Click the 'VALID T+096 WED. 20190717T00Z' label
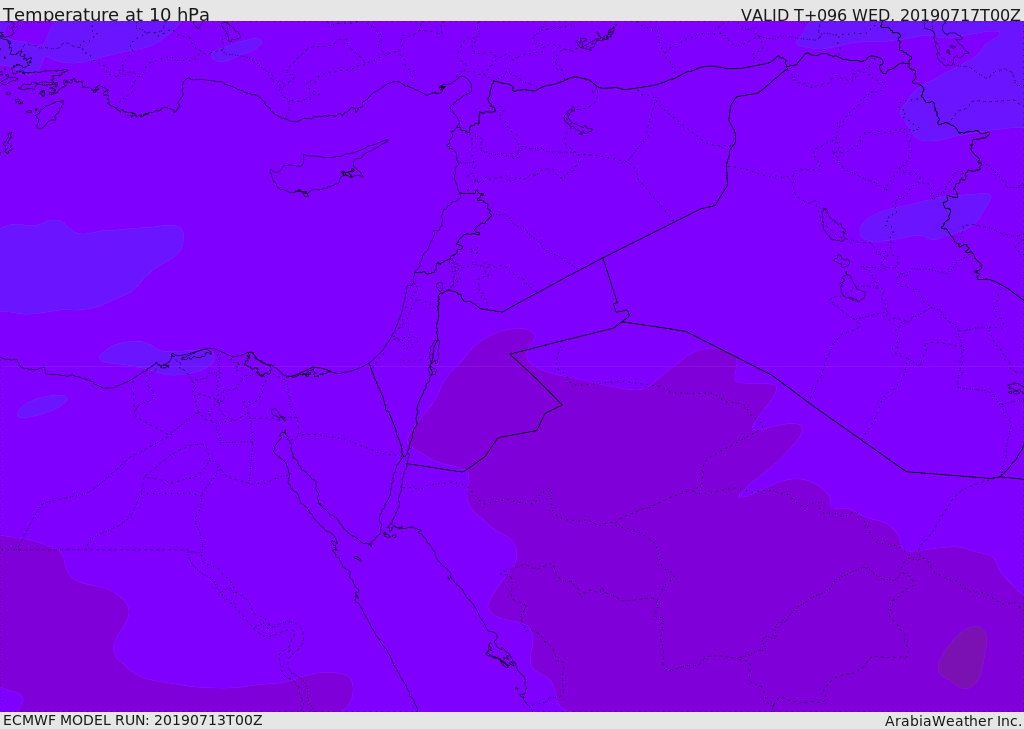Screen dimensions: 1024x729 point(880,15)
